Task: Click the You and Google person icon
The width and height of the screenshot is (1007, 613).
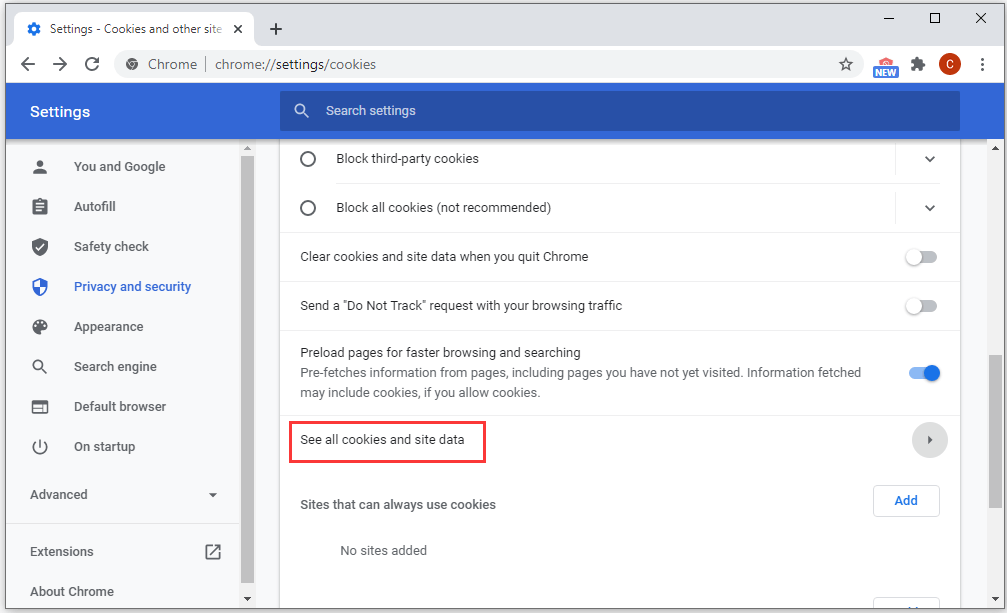Action: (40, 167)
